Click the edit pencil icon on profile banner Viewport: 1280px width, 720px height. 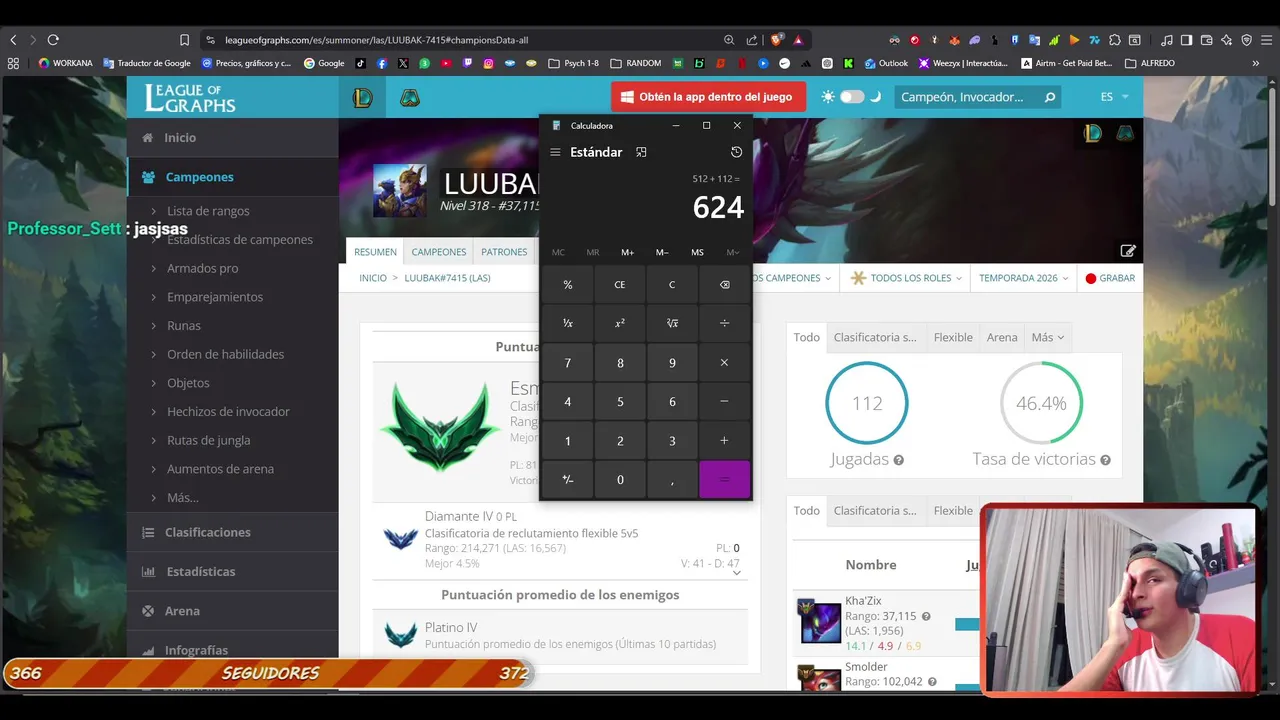tap(1128, 251)
